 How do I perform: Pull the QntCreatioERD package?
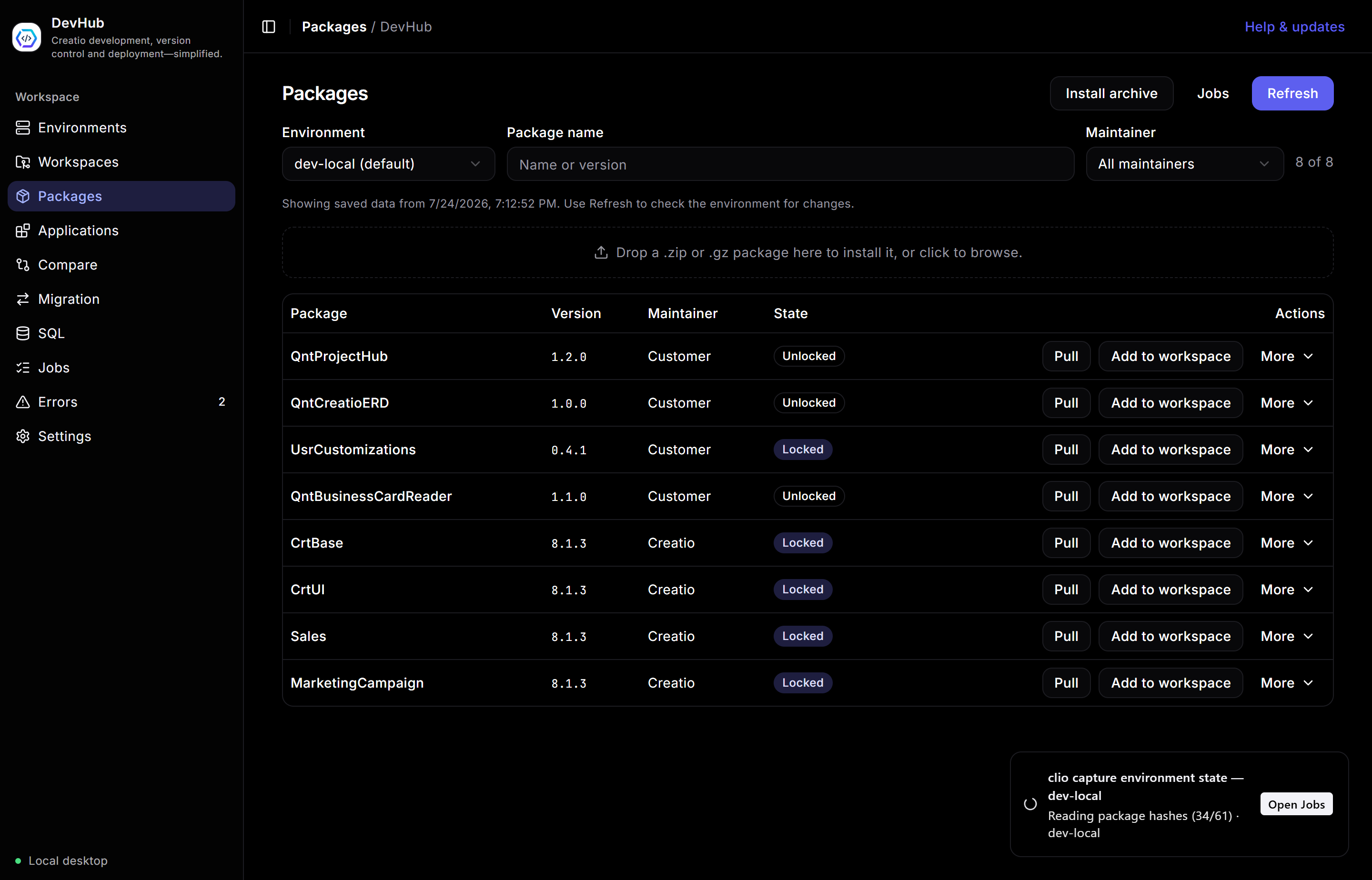point(1066,403)
